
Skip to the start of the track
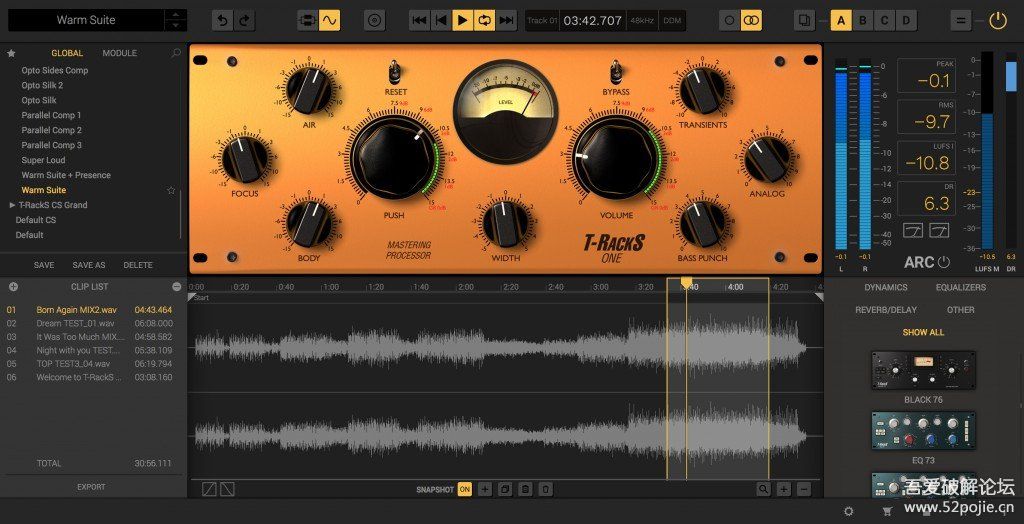pos(419,21)
